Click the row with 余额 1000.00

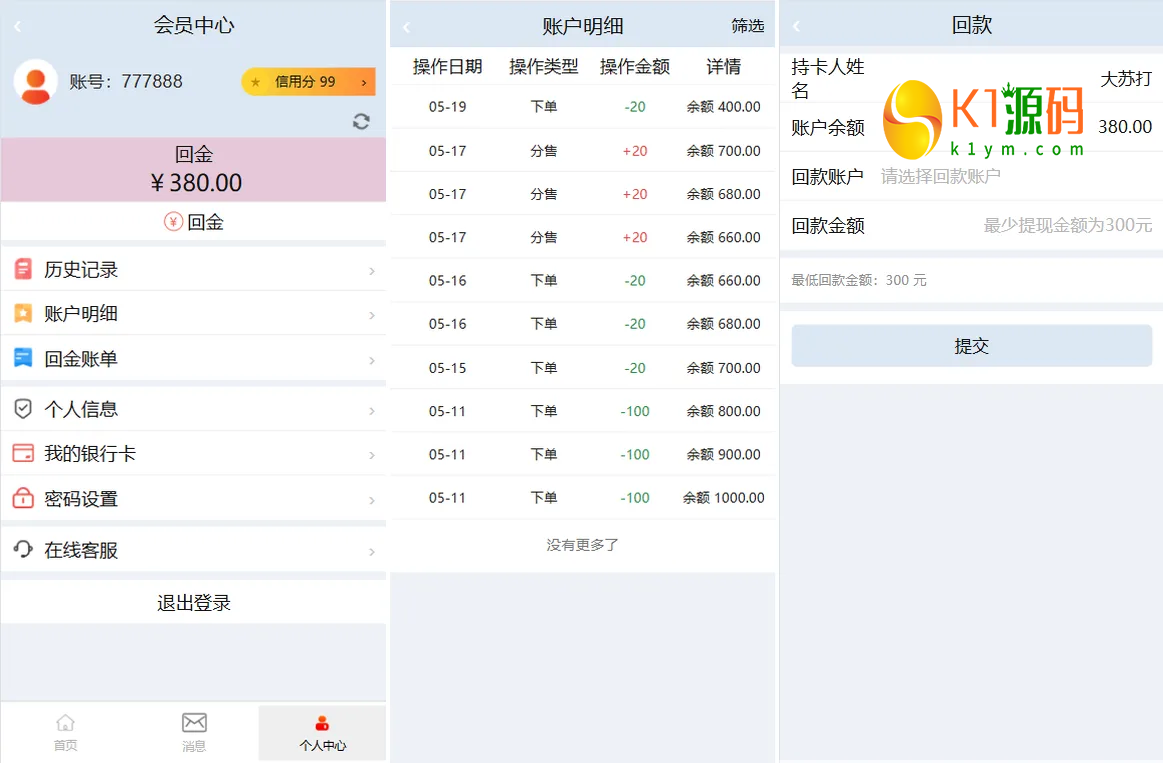click(x=582, y=498)
